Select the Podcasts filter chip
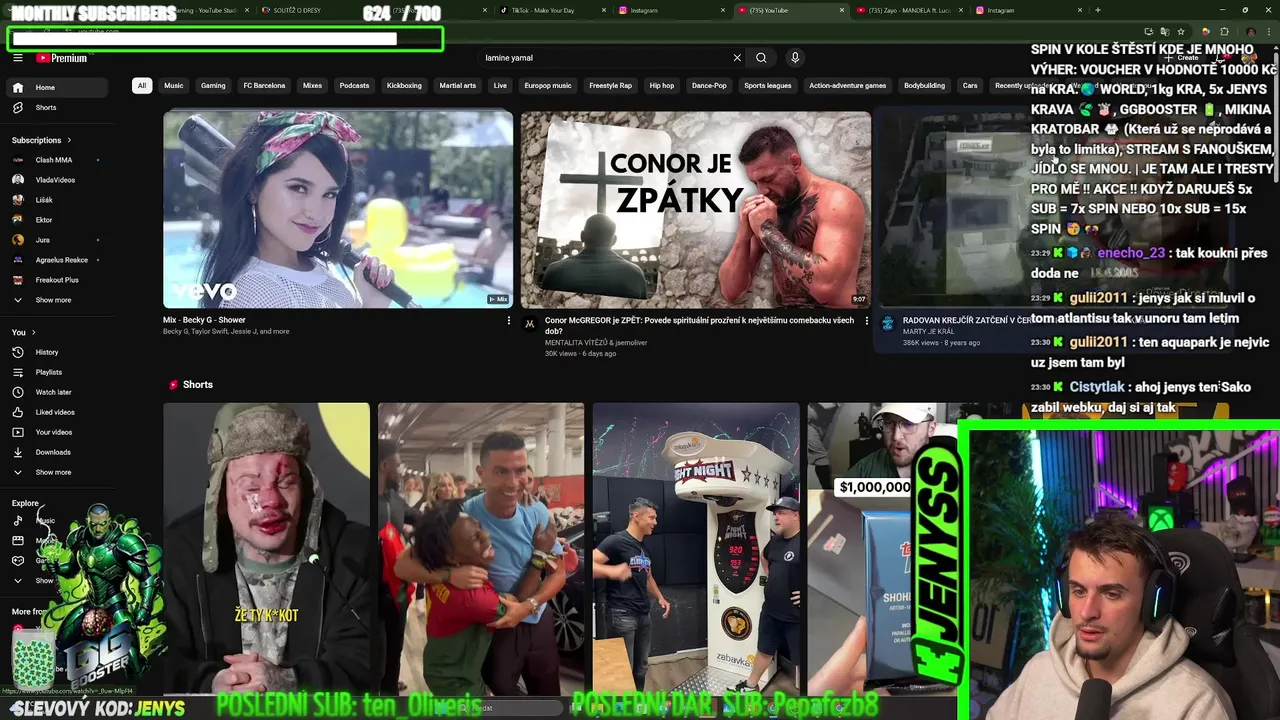This screenshot has height=720, width=1280. (354, 86)
